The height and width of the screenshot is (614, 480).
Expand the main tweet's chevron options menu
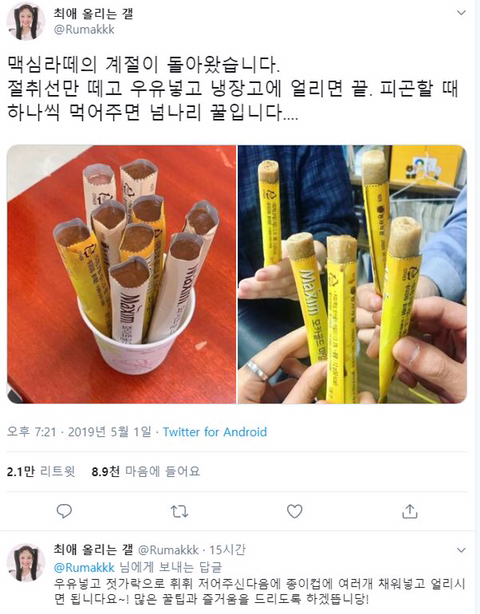(x=461, y=13)
